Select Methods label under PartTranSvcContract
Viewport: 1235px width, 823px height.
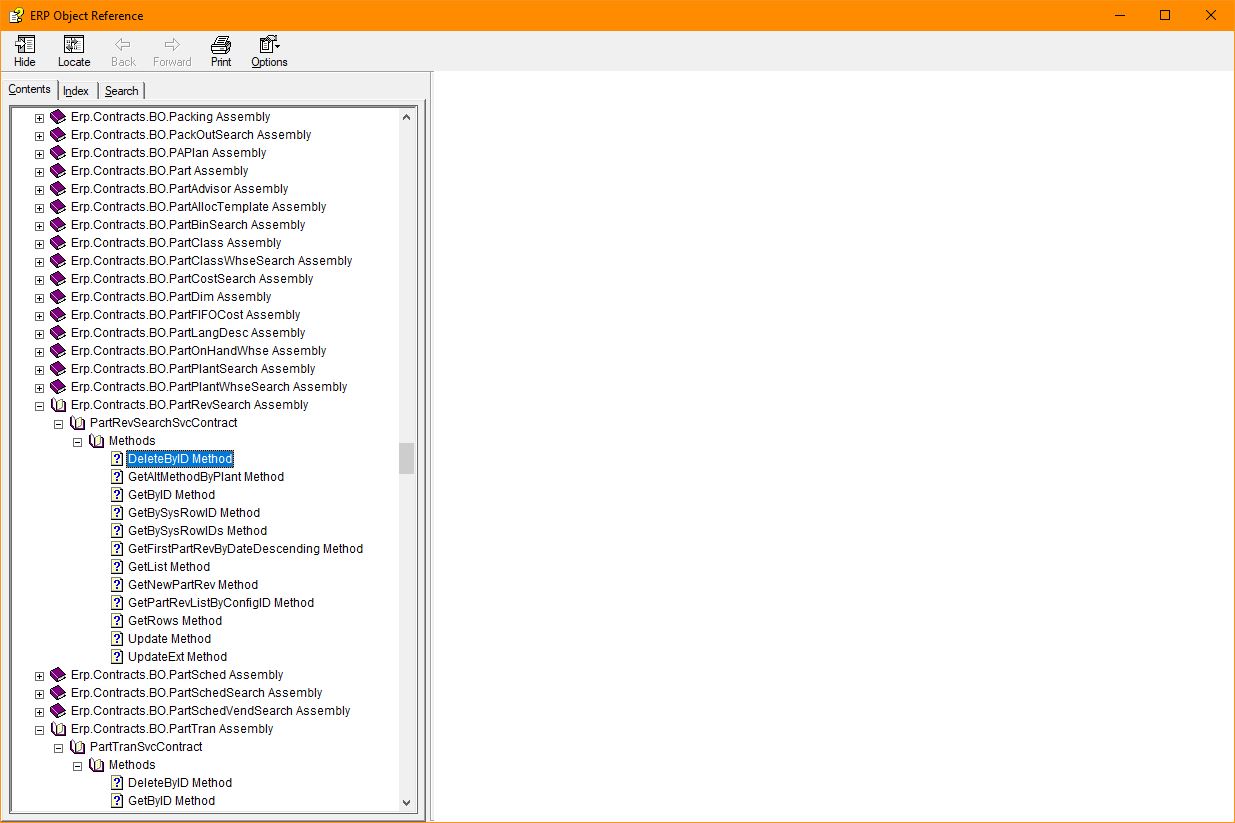[132, 765]
